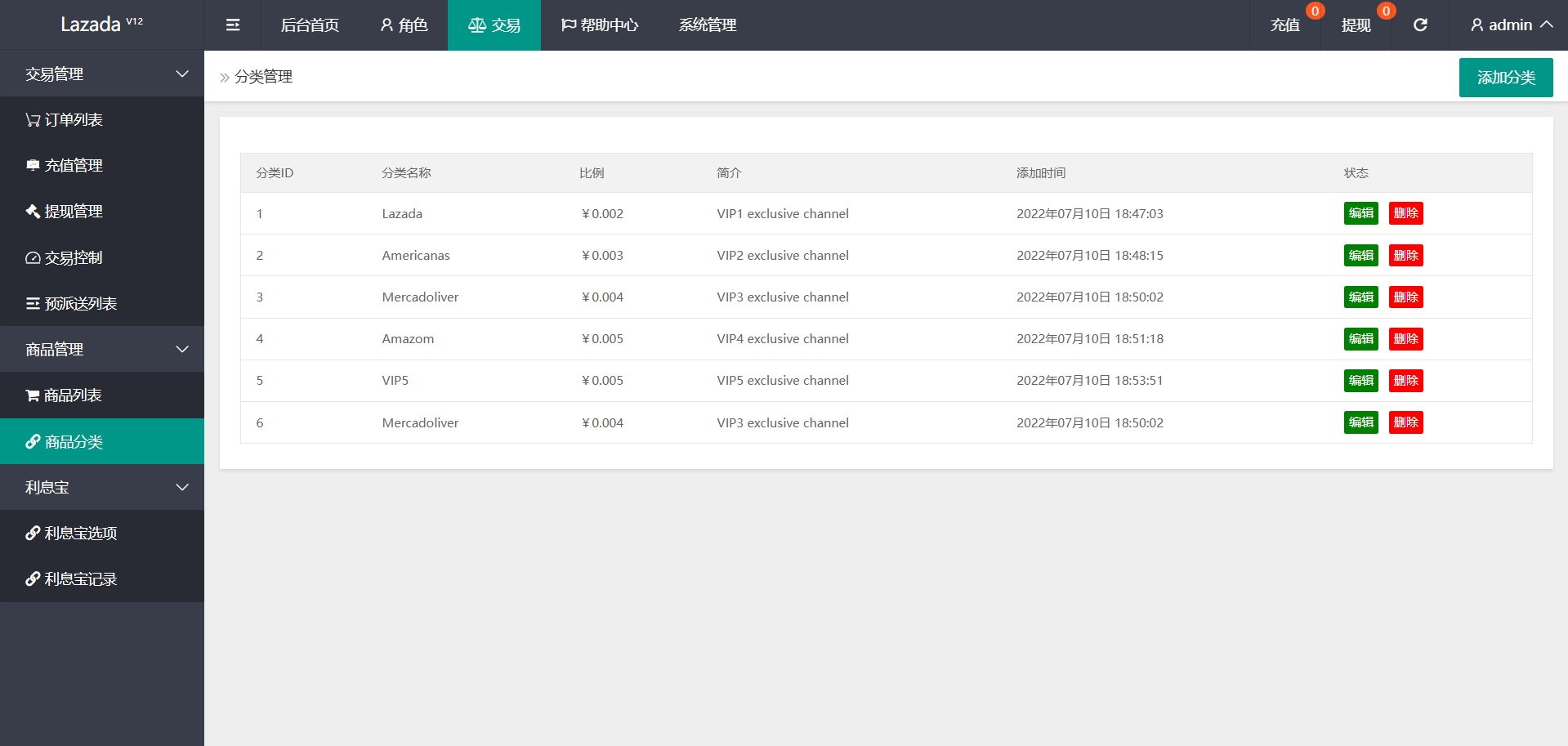The image size is (1568, 746).
Task: Edit the VIP5 category row
Action: pyautogui.click(x=1361, y=381)
